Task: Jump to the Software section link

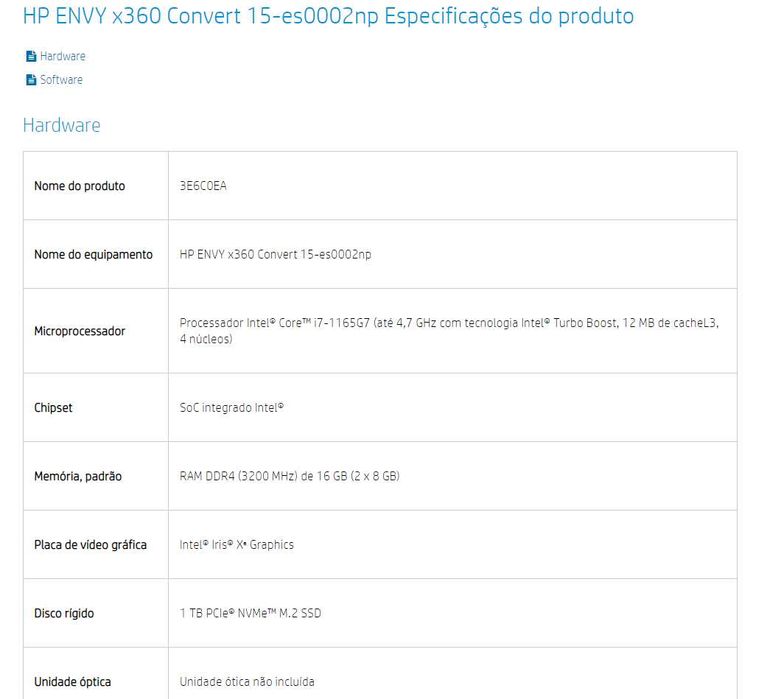Action: click(61, 80)
